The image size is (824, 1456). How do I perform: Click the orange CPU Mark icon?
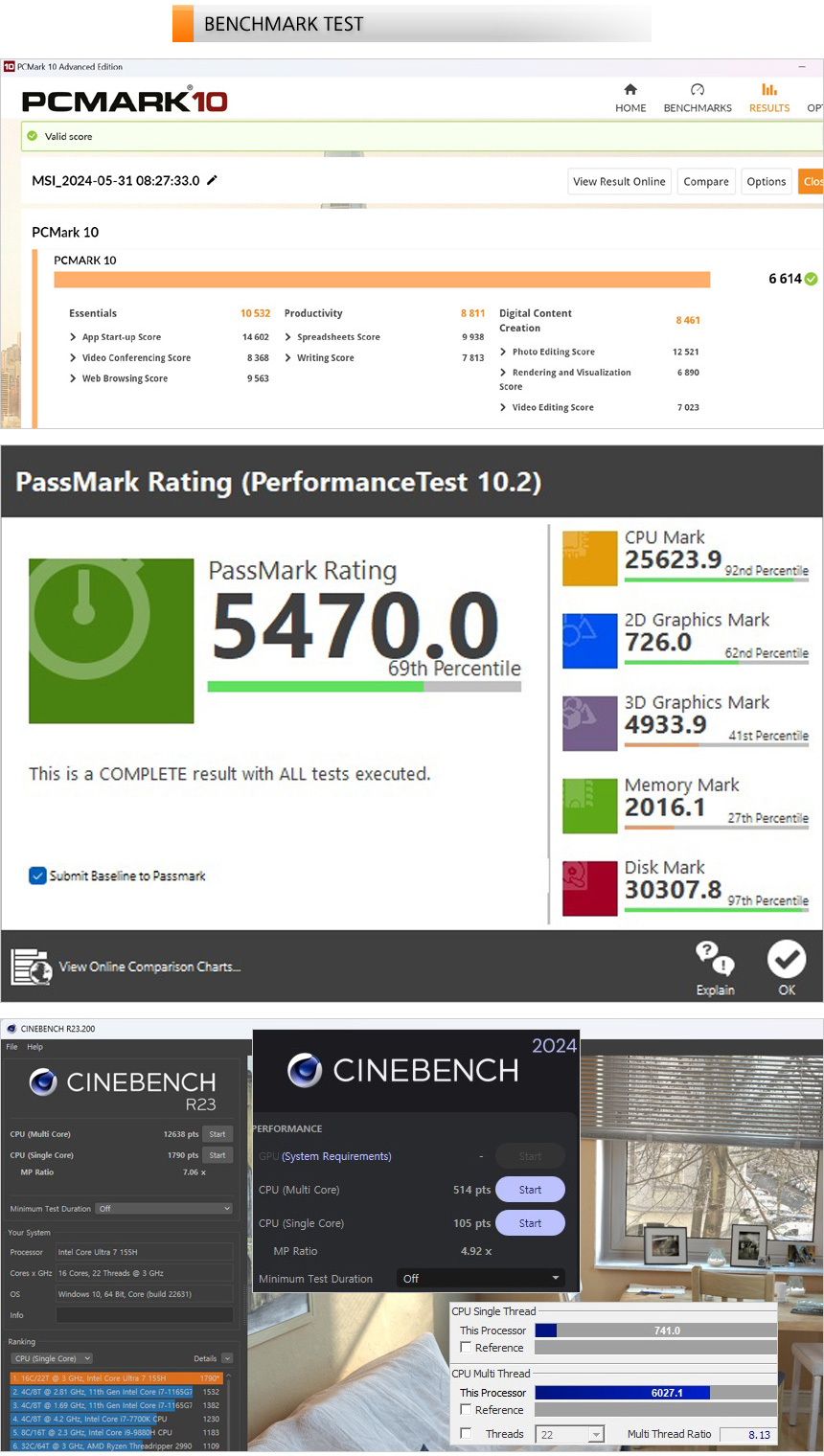589,558
